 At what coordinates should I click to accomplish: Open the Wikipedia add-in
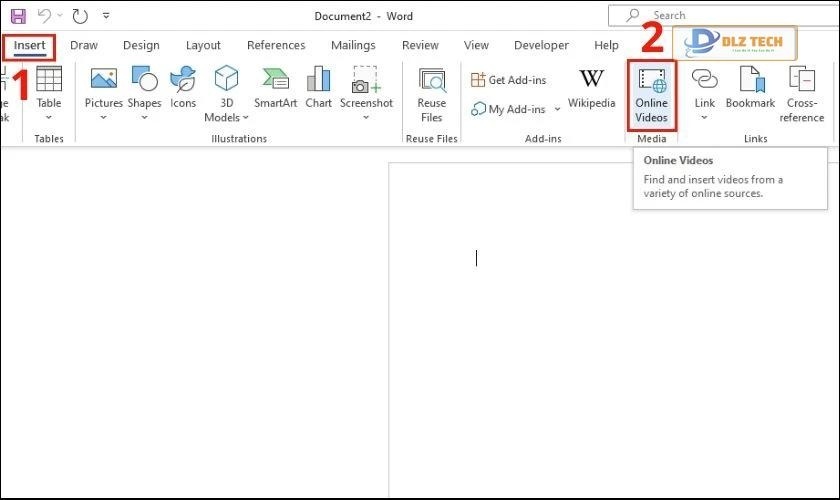(x=591, y=90)
